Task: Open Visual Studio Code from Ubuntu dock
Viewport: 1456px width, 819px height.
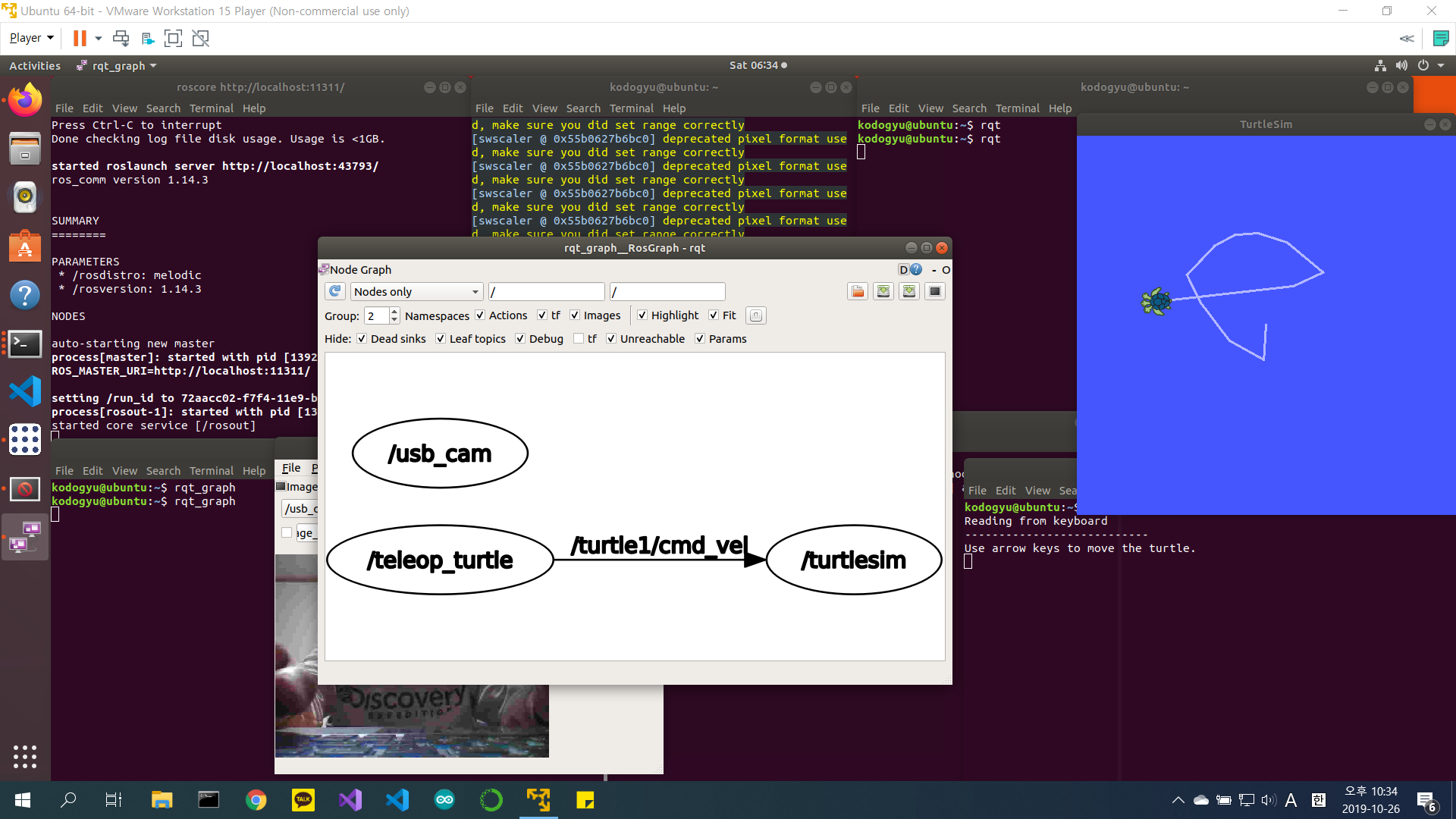Action: 25,392
